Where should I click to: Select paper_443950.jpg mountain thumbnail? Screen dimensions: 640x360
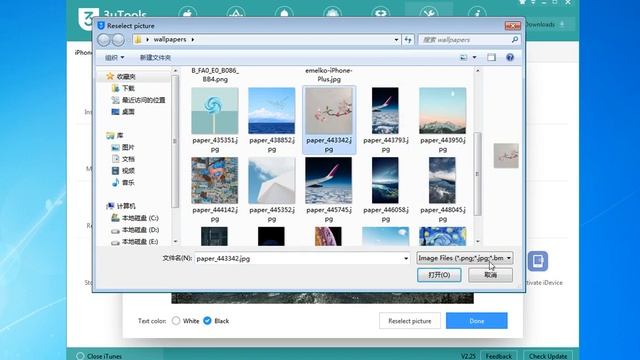pyautogui.click(x=442, y=111)
